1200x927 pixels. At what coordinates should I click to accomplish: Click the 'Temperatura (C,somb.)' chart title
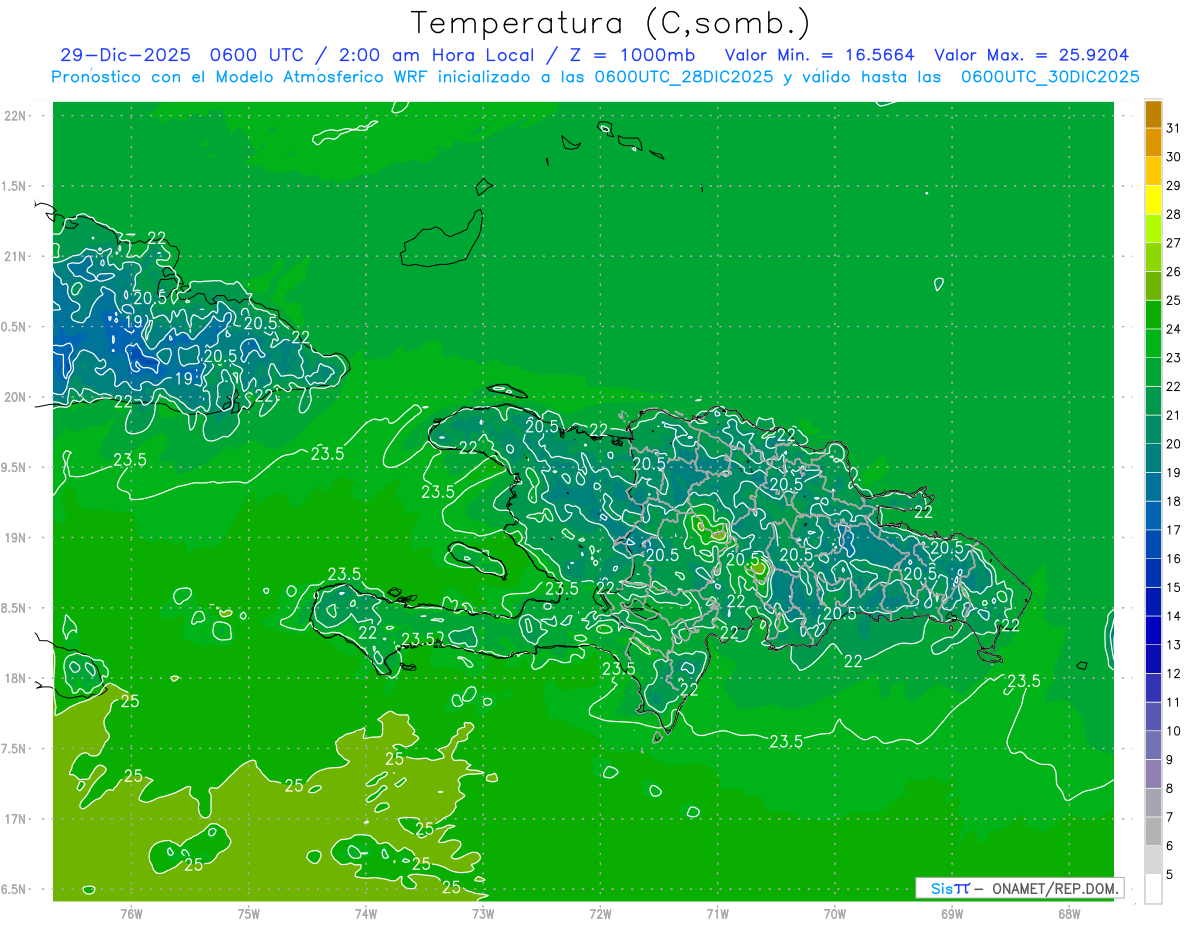tap(611, 22)
